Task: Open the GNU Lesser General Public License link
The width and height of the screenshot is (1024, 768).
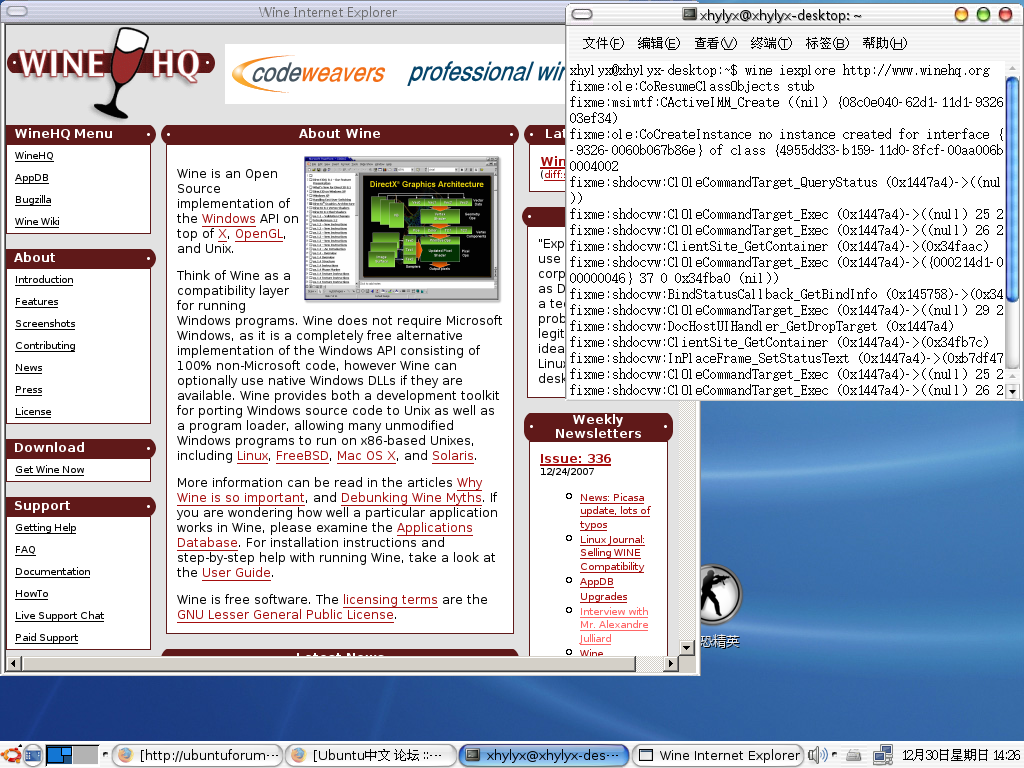Action: pos(285,615)
